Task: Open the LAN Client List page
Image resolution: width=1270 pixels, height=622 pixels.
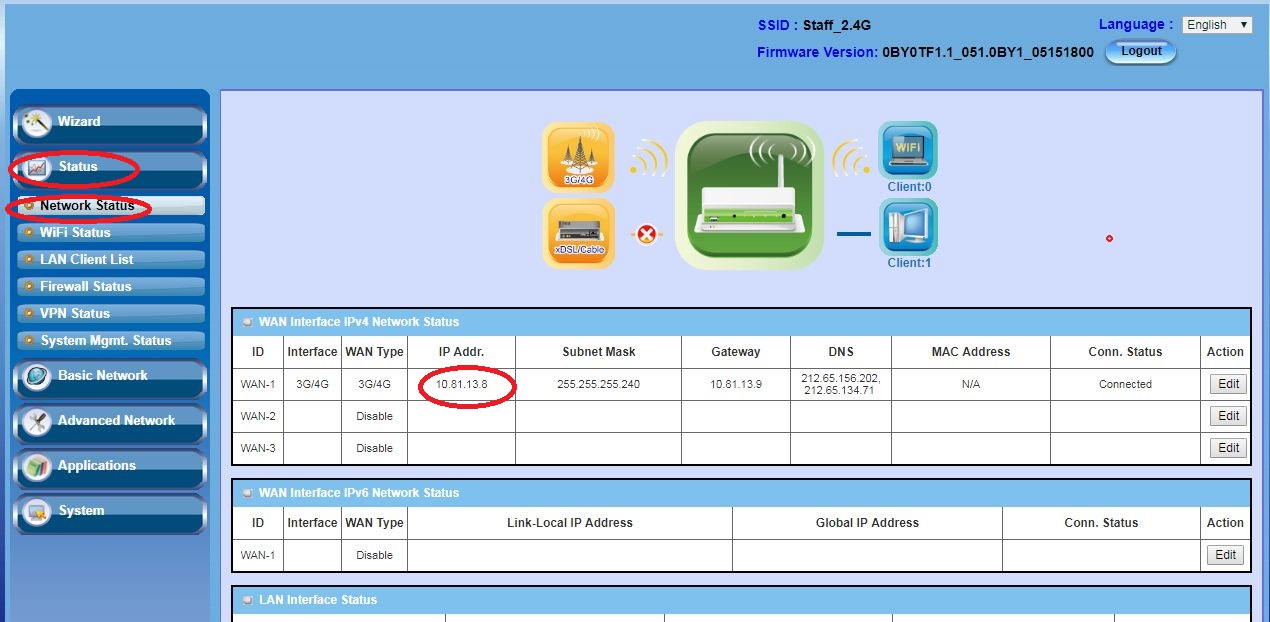Action: point(86,259)
